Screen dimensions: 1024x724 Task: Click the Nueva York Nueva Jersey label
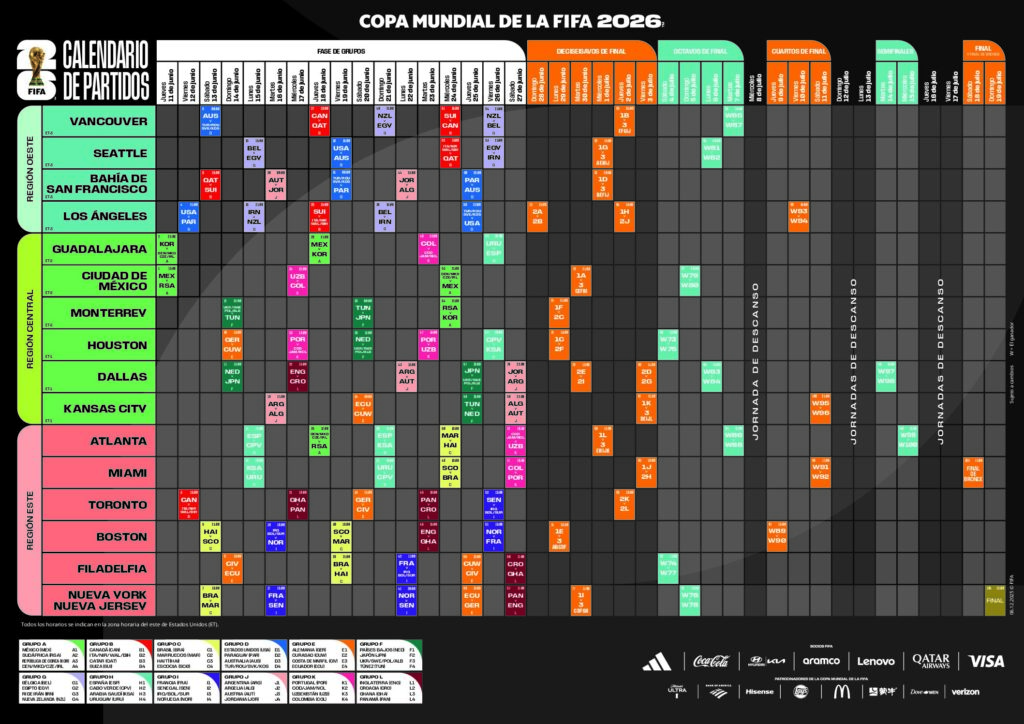[x=108, y=600]
